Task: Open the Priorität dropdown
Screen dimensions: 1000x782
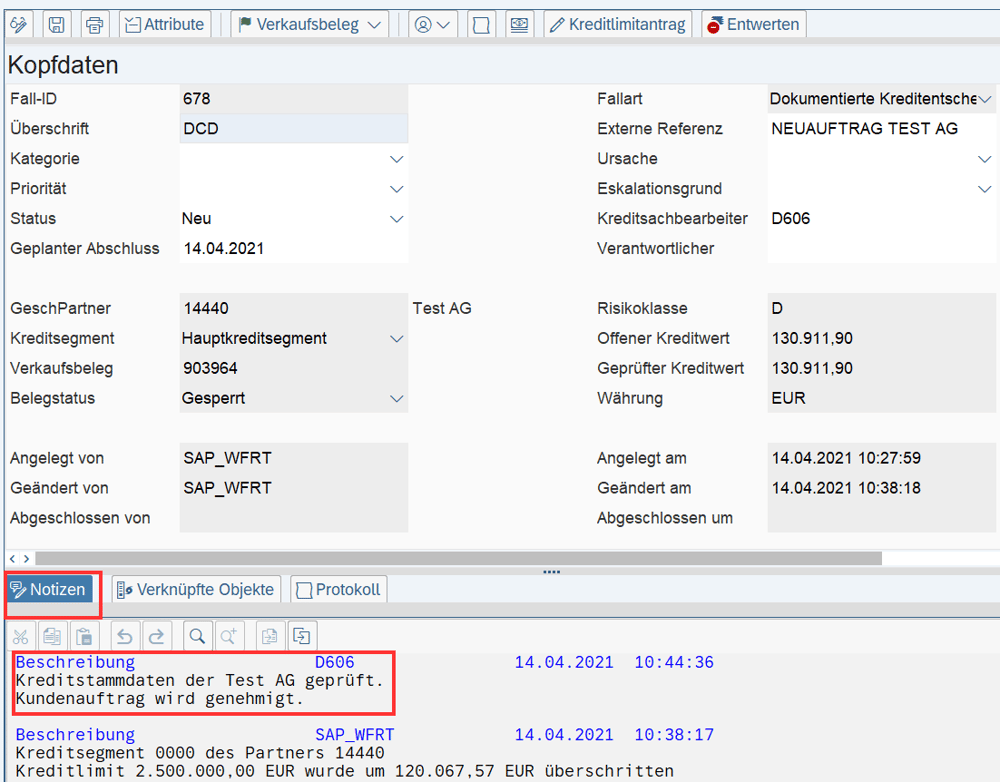Action: 396,189
